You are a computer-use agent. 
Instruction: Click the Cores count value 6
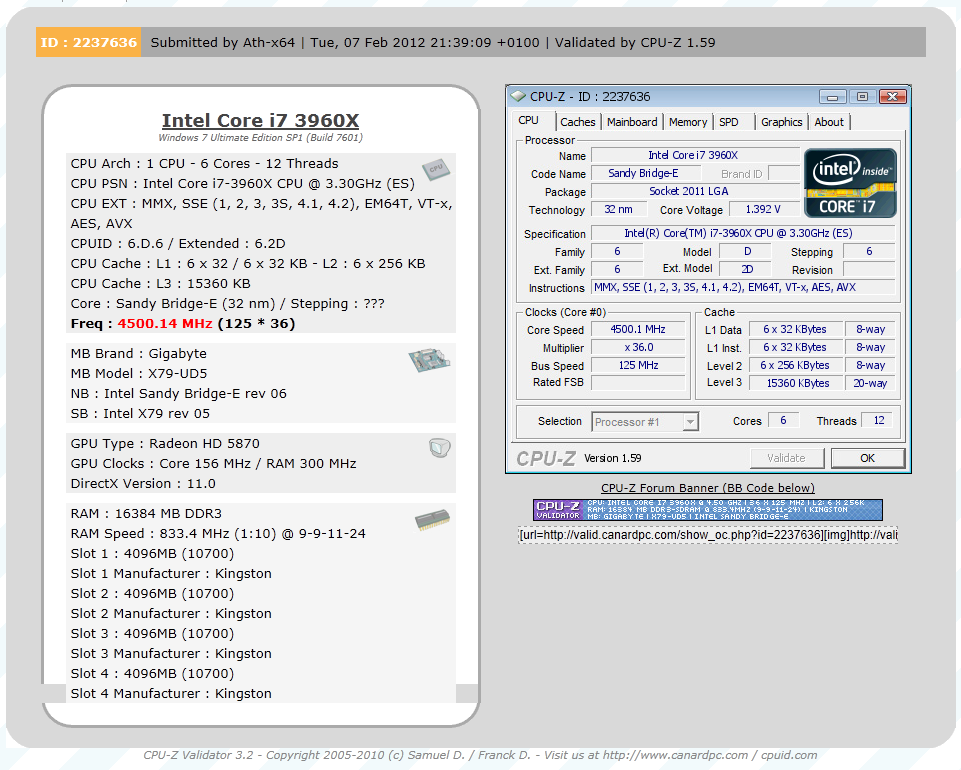coord(783,420)
